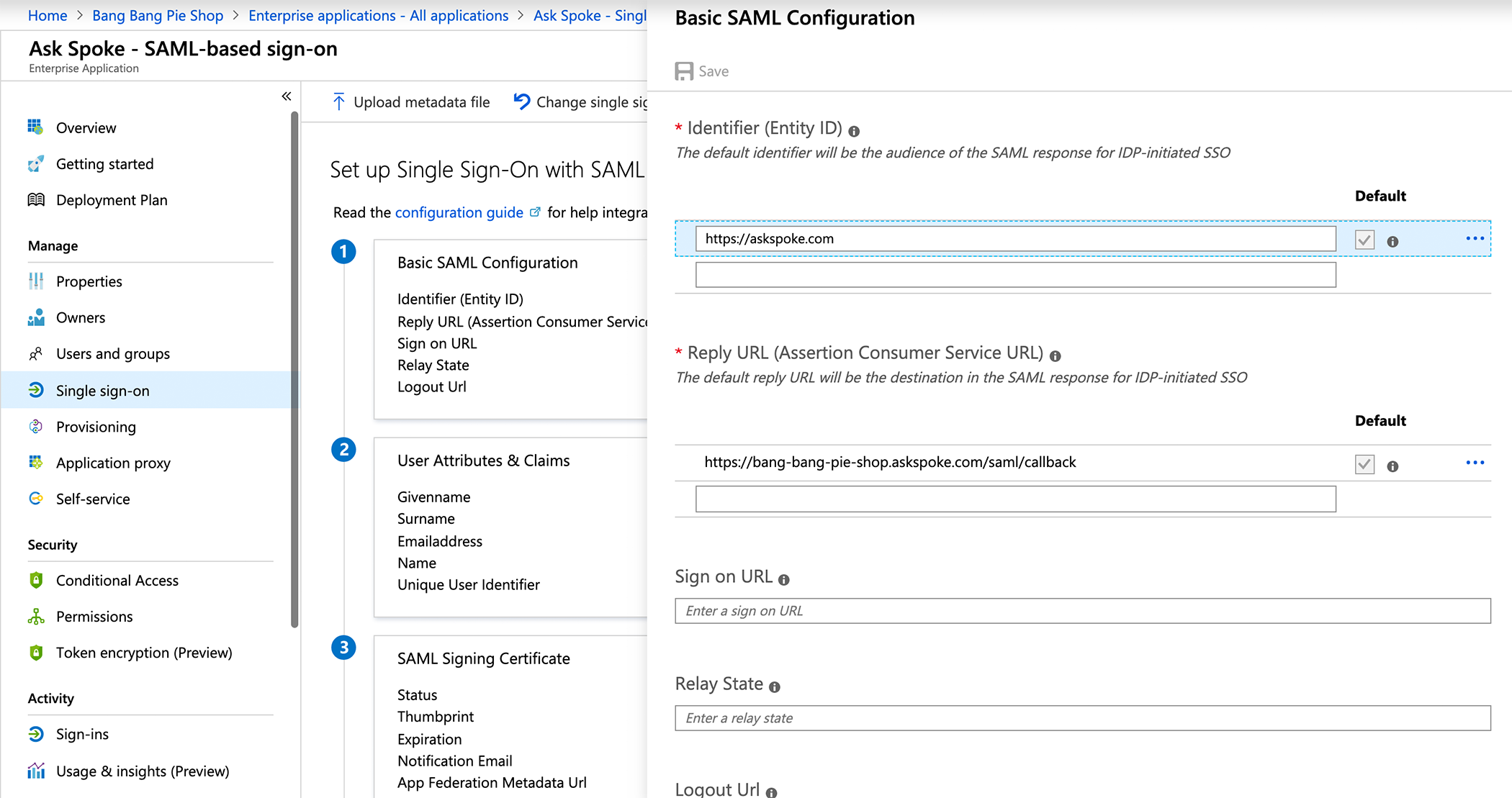Click the Owners people icon

pos(35,317)
